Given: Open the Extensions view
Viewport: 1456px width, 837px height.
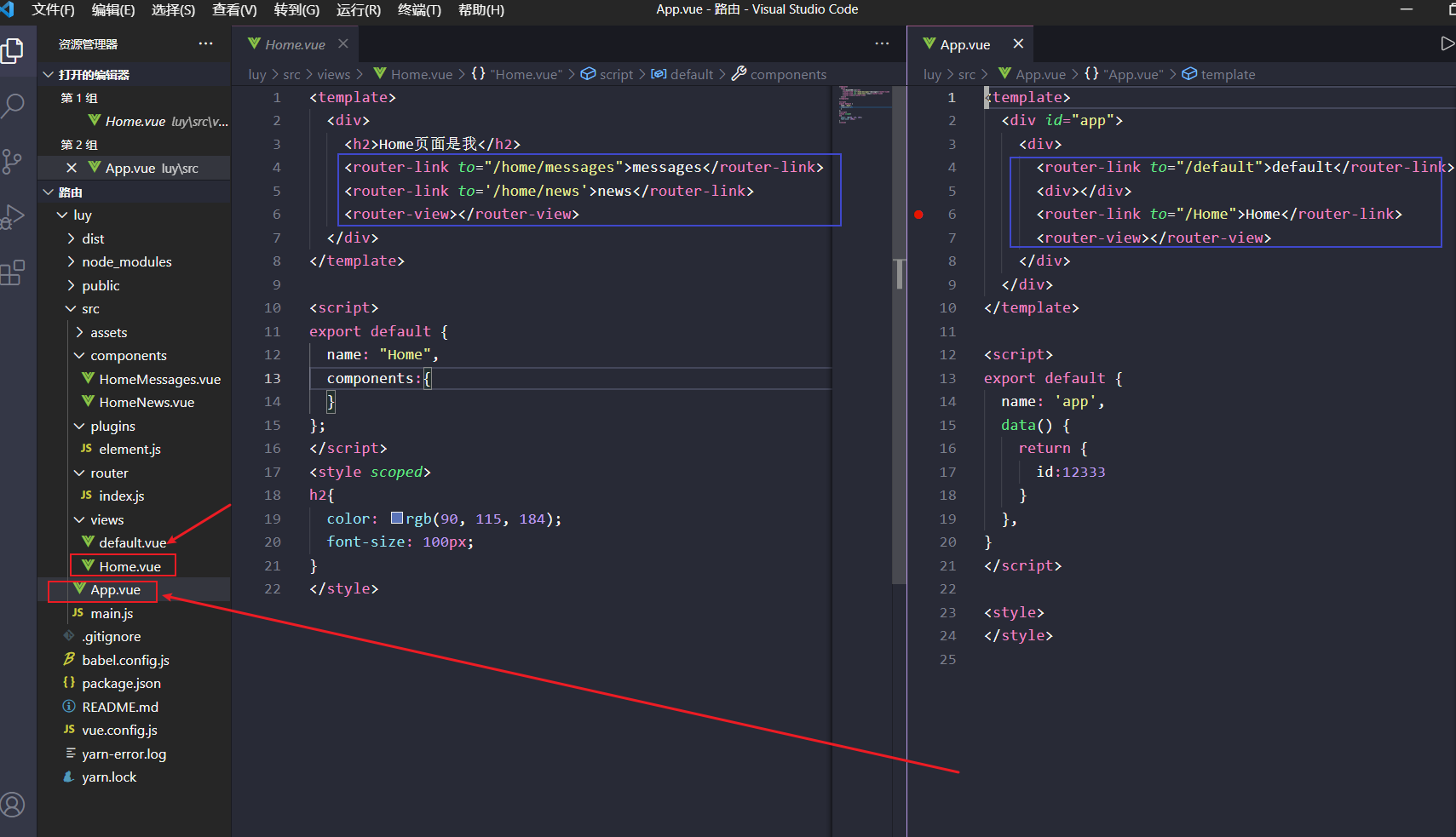Looking at the screenshot, I should (13, 272).
